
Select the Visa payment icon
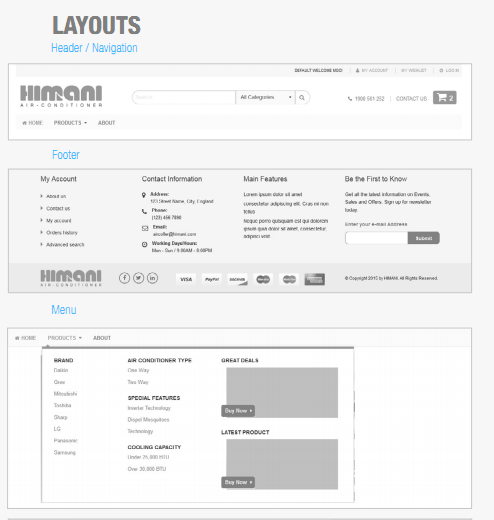[186, 279]
